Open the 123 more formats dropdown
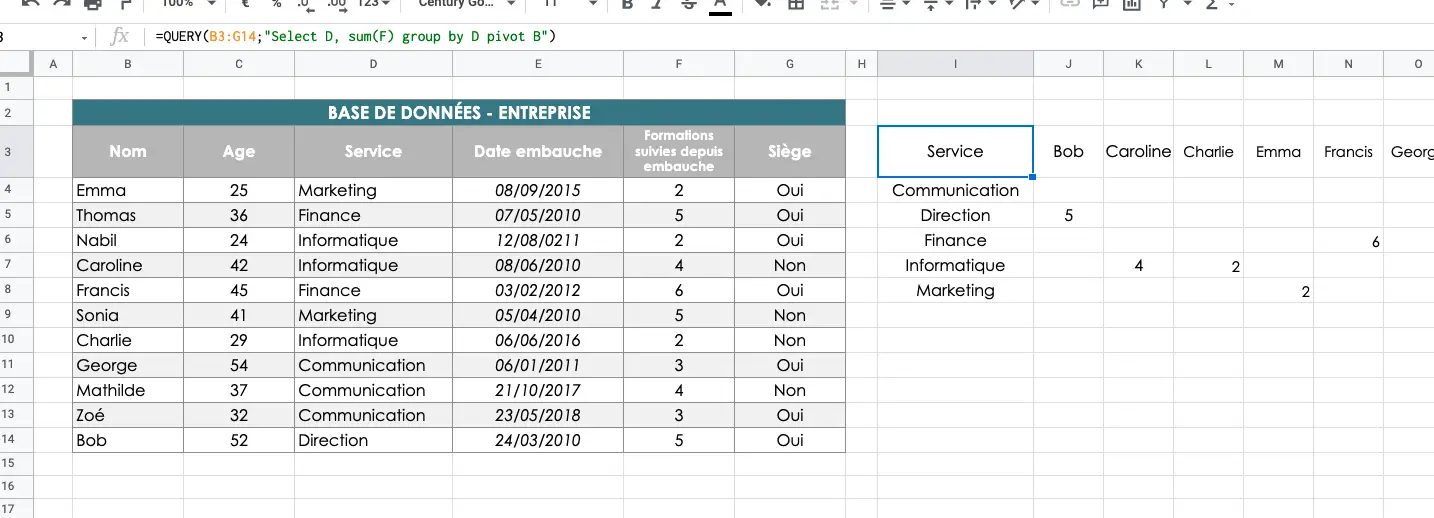 [x=374, y=4]
